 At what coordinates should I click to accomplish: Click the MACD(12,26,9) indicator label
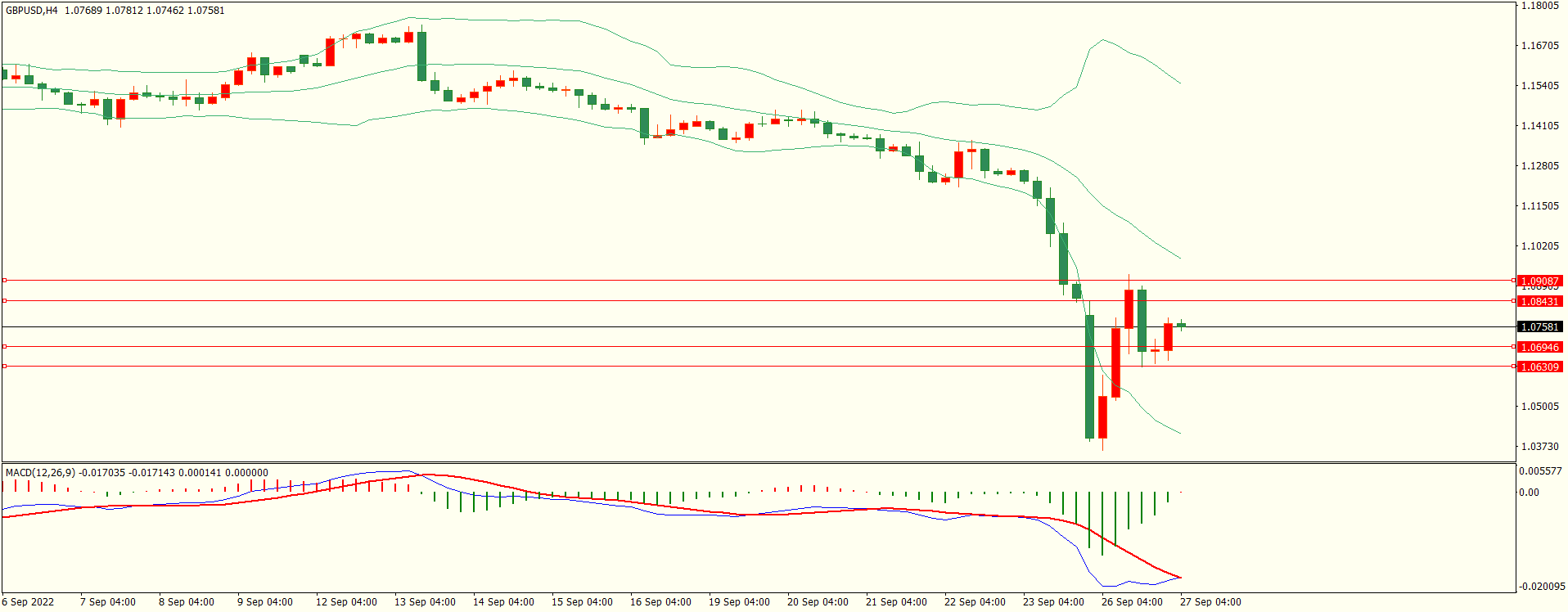coord(40,472)
